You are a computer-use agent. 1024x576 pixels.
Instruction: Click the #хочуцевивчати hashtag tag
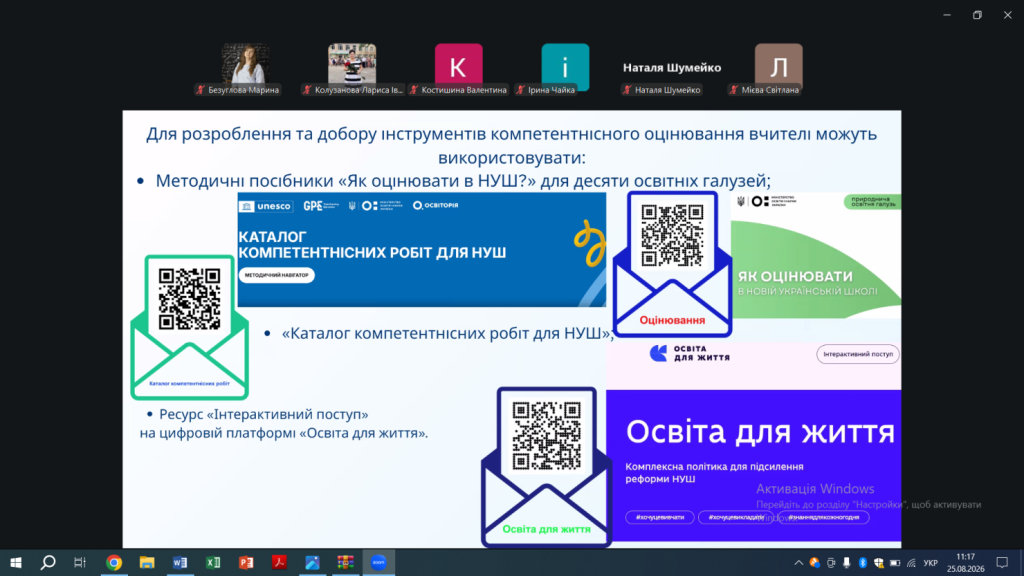[660, 517]
